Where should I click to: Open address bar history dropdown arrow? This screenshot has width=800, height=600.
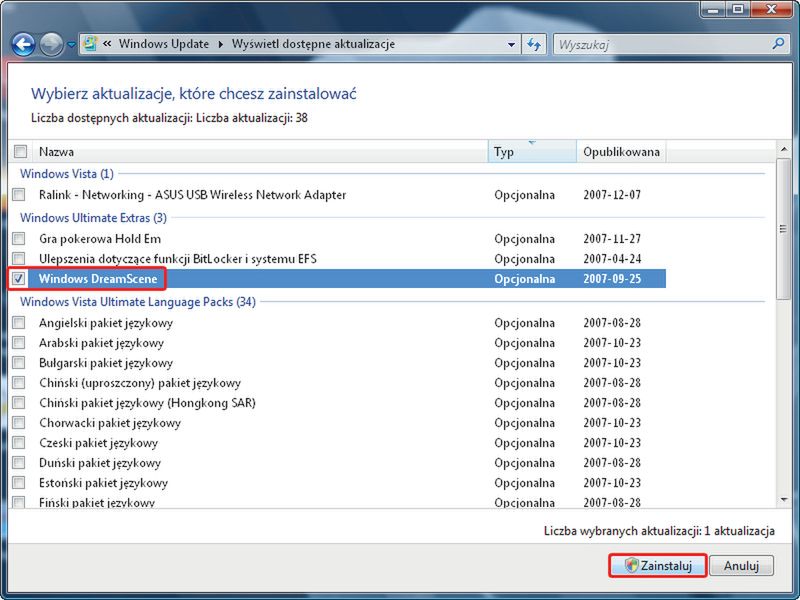[511, 45]
